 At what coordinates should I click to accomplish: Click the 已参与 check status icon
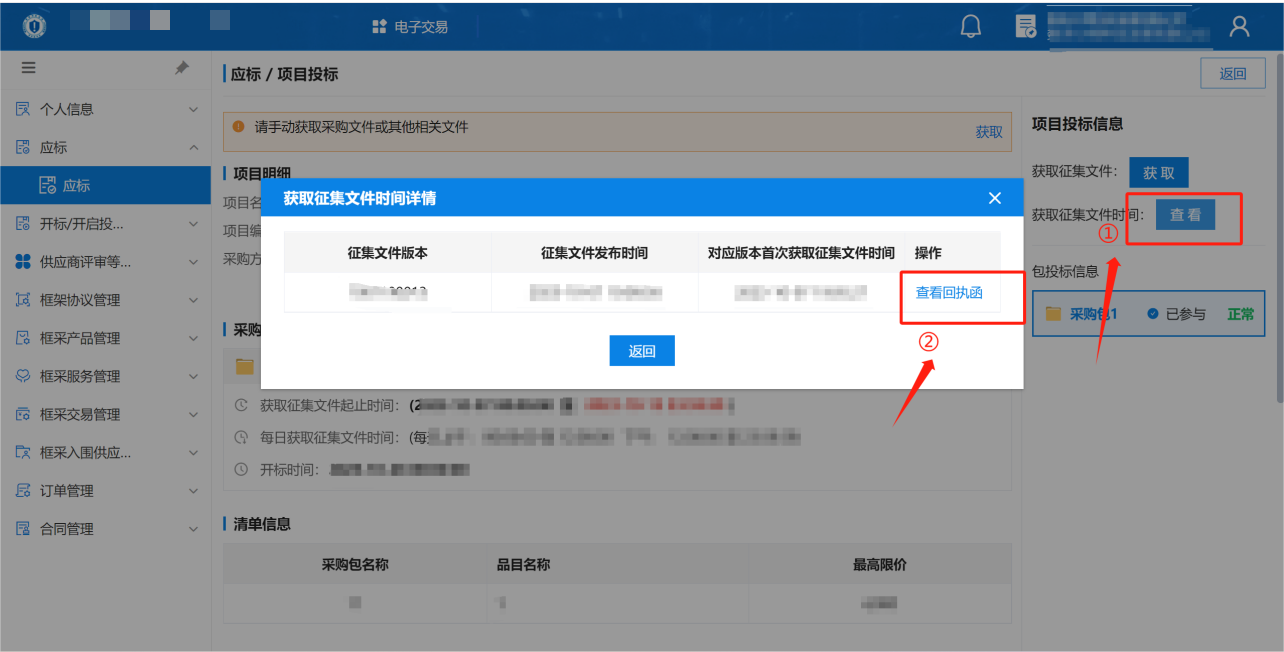click(x=1153, y=314)
